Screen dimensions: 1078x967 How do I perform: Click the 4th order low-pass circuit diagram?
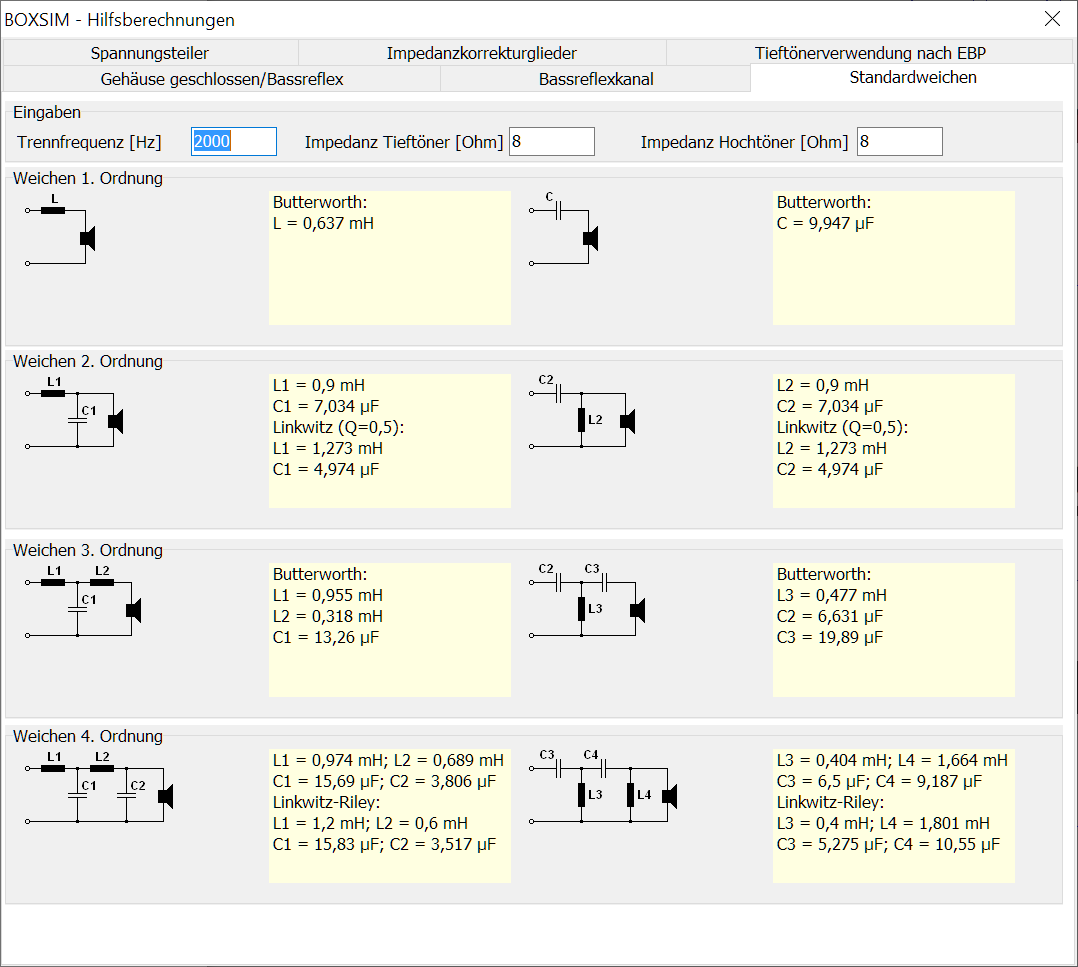[x=100, y=789]
